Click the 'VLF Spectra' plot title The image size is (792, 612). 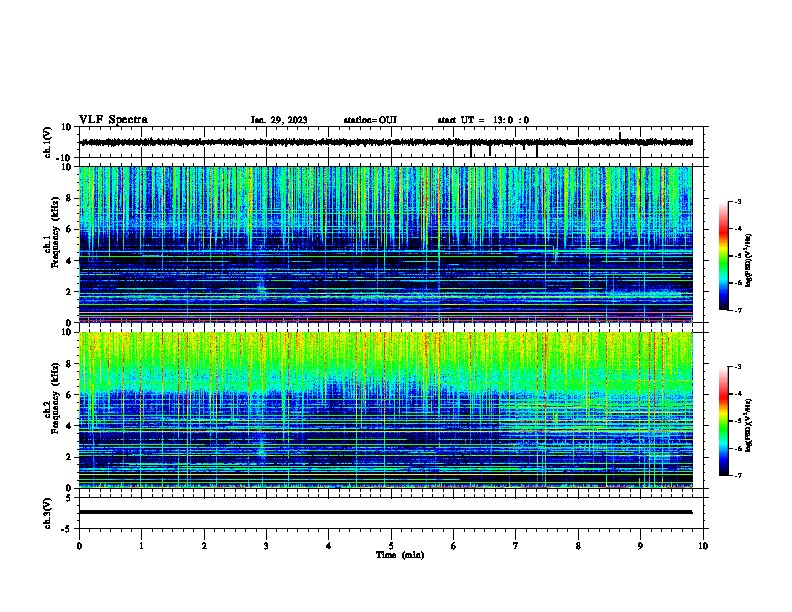pyautogui.click(x=113, y=120)
